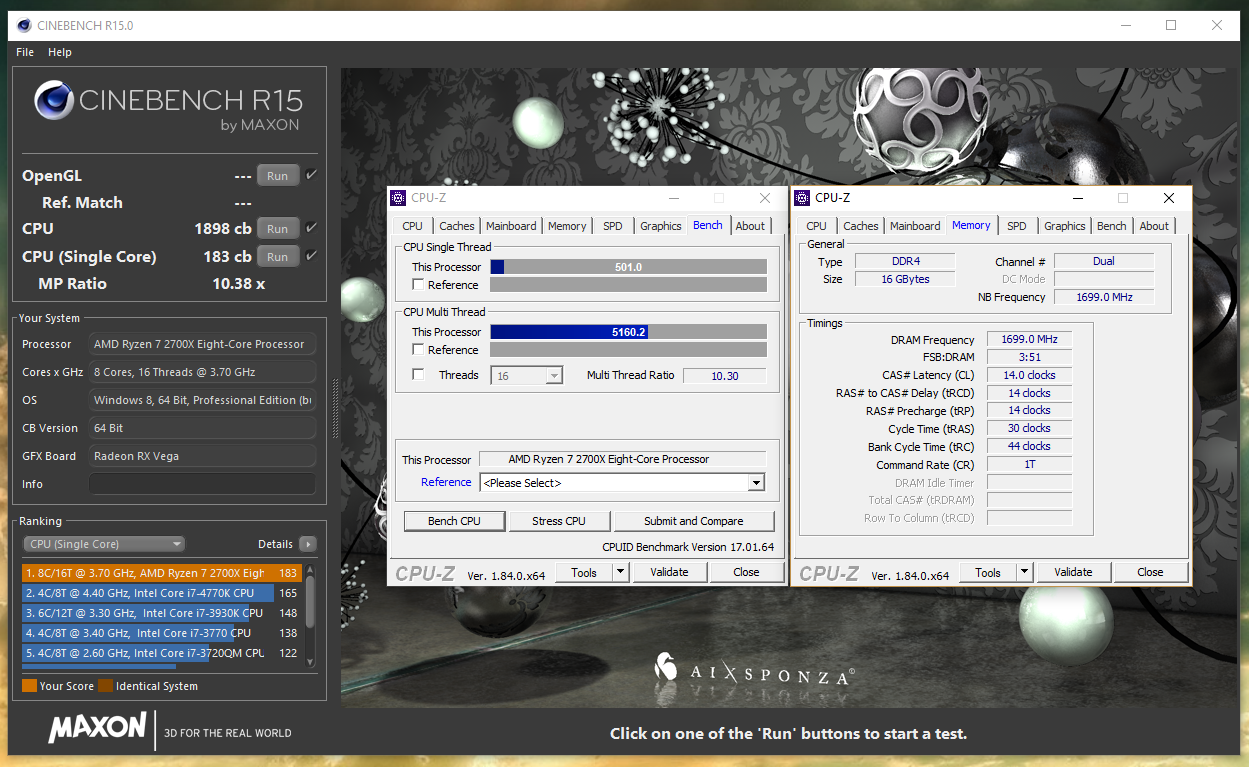Minimize the CPU-Z Memory window

1077,198
